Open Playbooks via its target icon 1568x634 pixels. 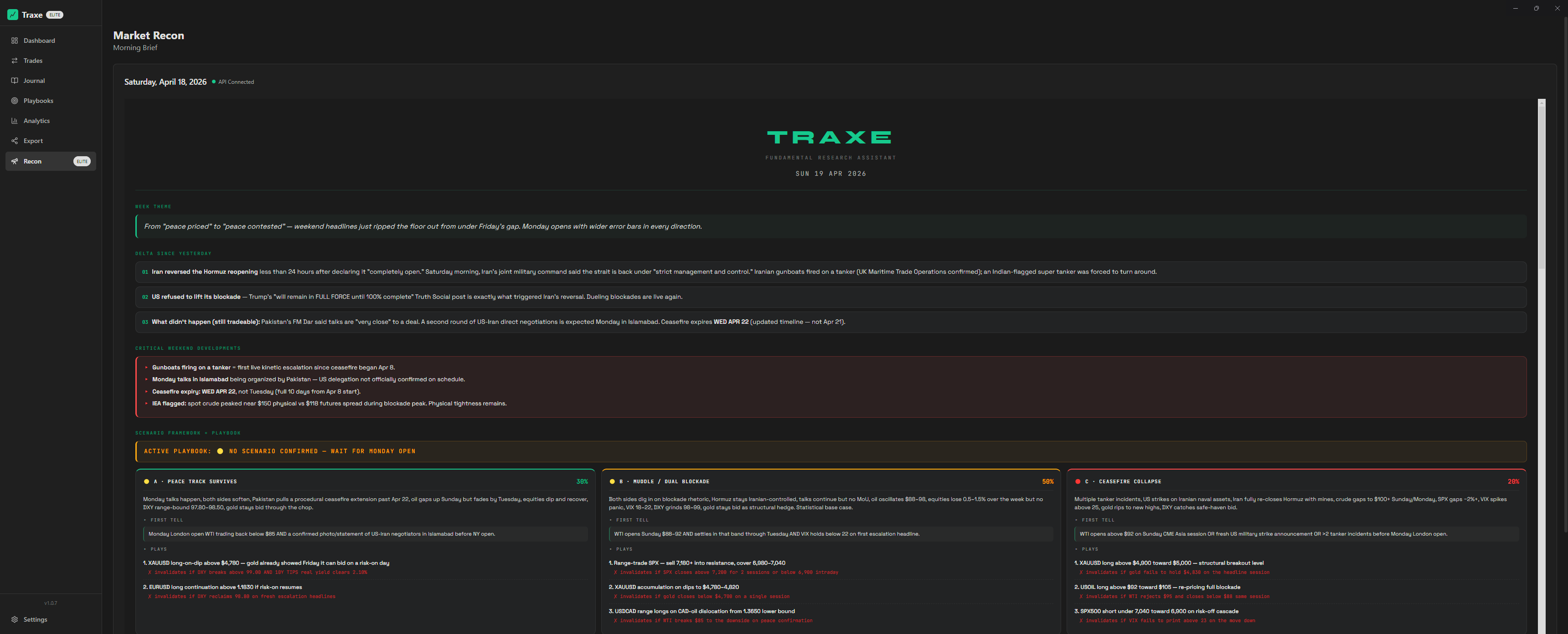tap(15, 101)
